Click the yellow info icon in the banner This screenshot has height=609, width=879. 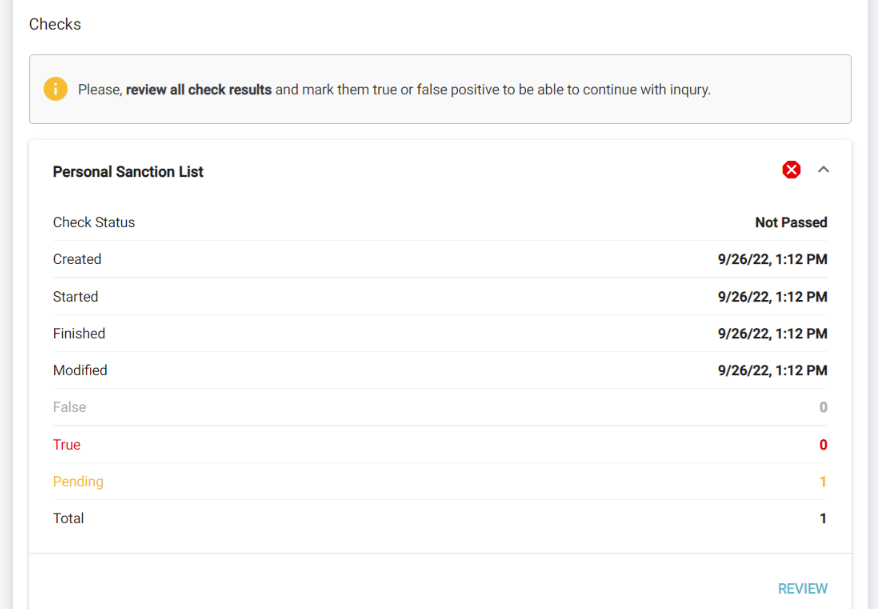click(x=56, y=89)
